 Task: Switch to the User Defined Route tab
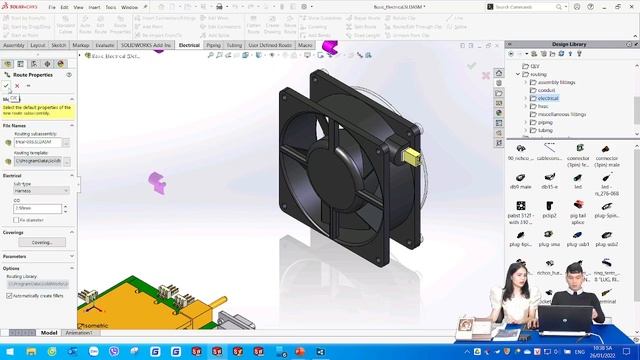tap(270, 45)
